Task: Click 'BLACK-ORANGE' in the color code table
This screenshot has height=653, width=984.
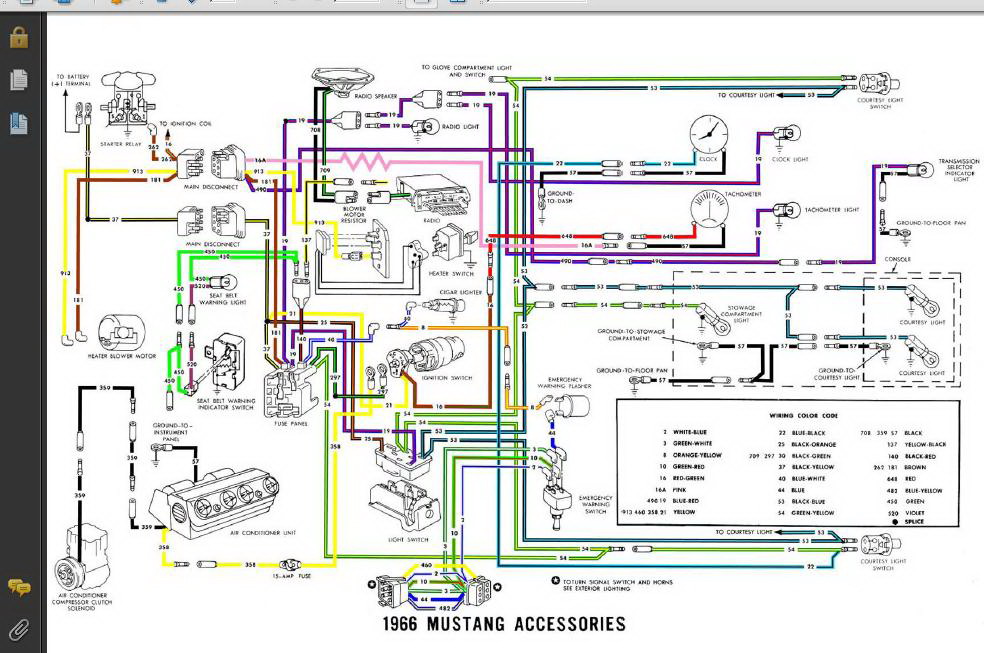Action: (813, 444)
